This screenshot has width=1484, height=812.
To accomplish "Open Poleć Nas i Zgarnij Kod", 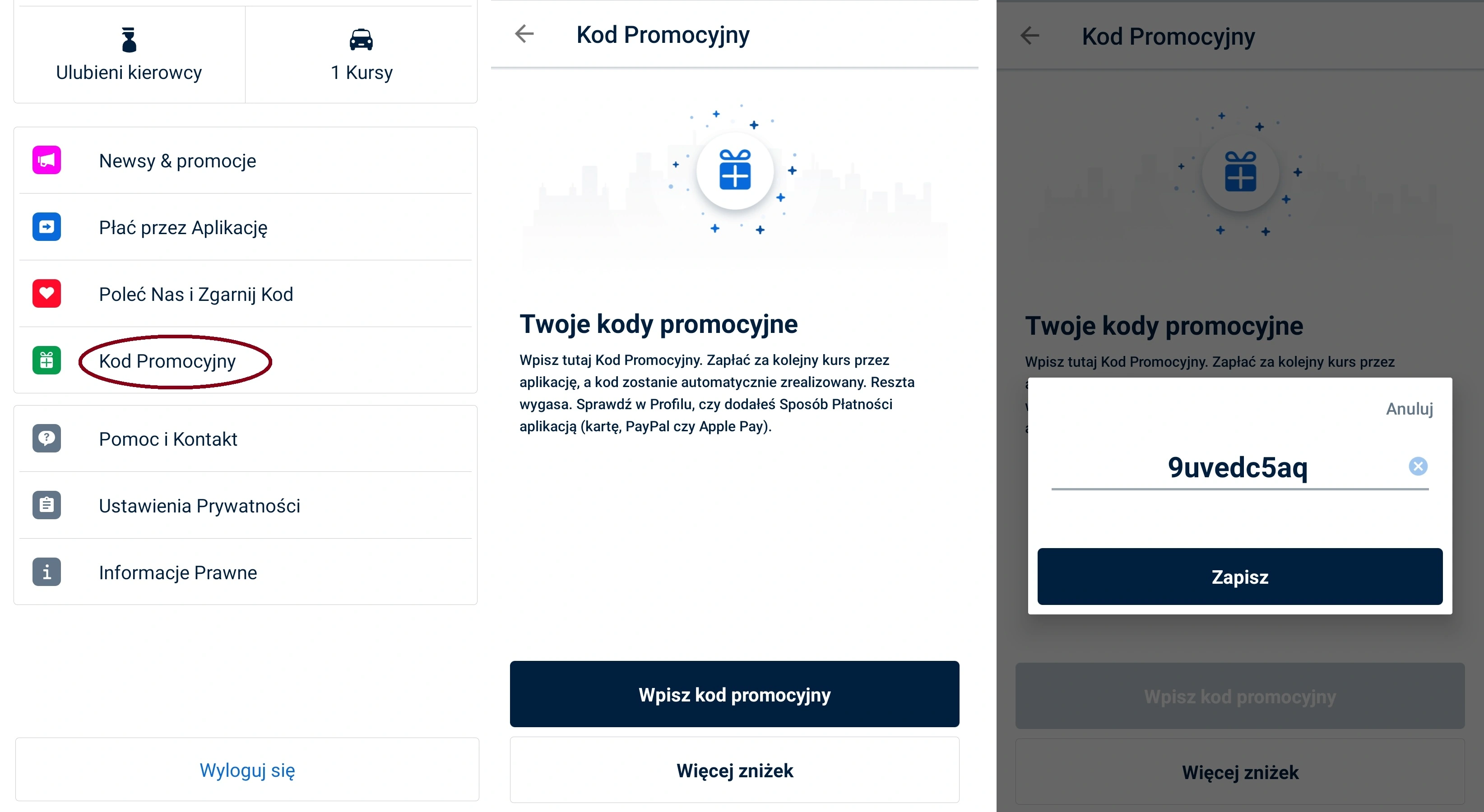I will 196,294.
